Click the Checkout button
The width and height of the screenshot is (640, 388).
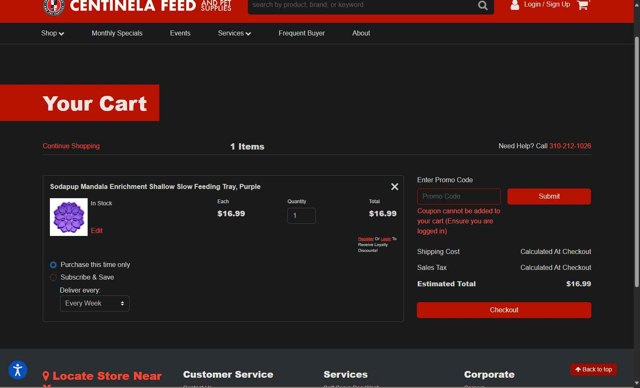click(x=504, y=310)
